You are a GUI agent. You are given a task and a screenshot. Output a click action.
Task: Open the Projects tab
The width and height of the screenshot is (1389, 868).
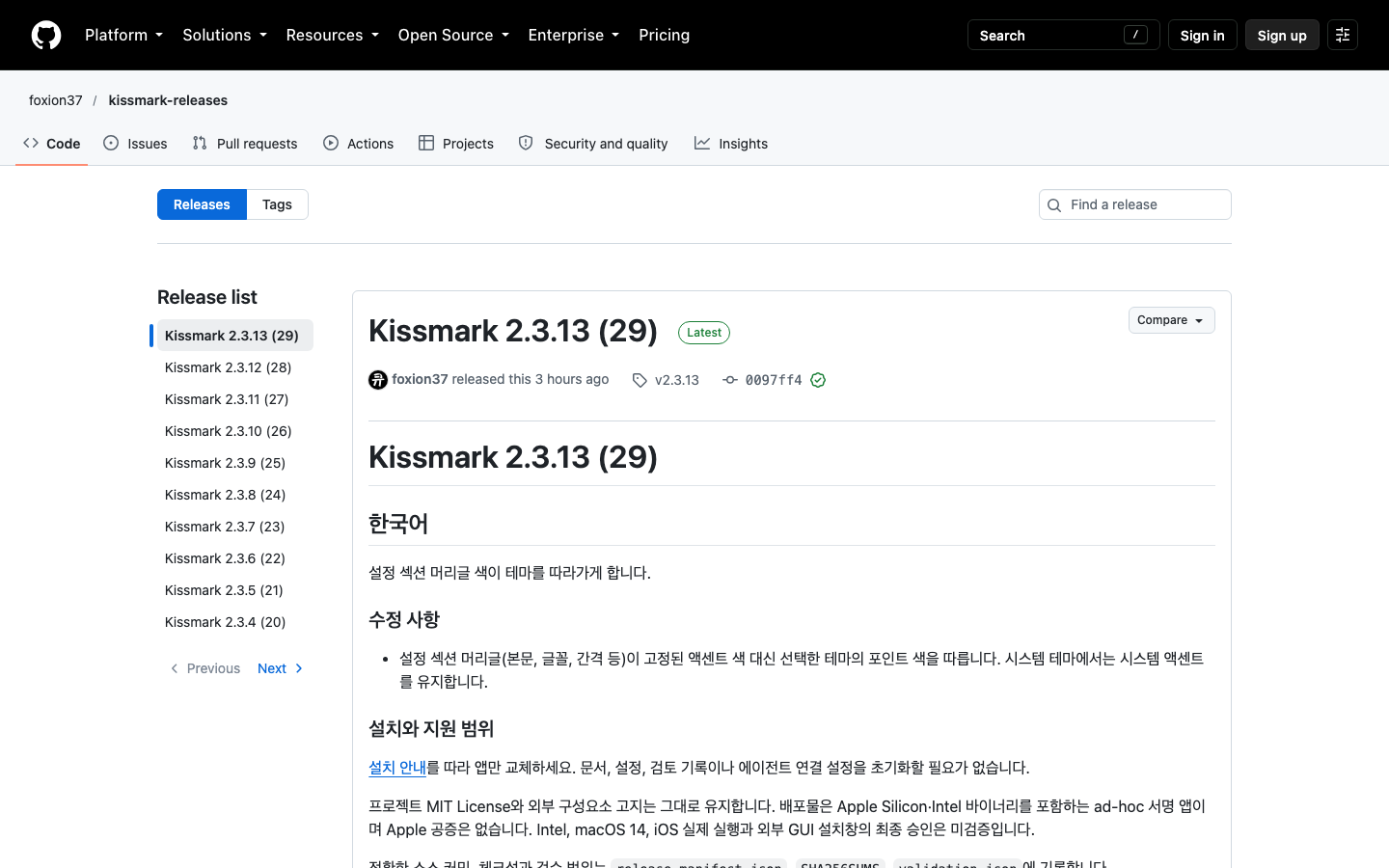pos(456,144)
